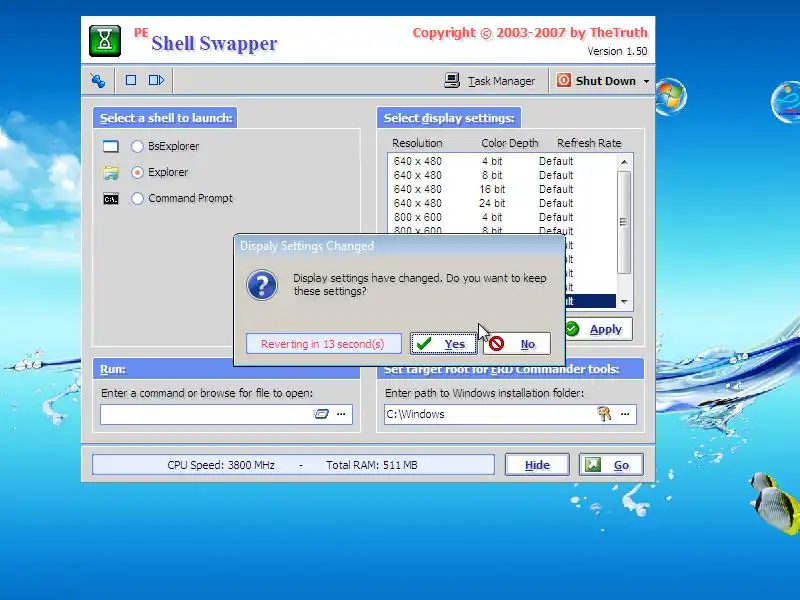Click the BsExplorer window icon
Viewport: 800px width, 600px height.
click(111, 147)
